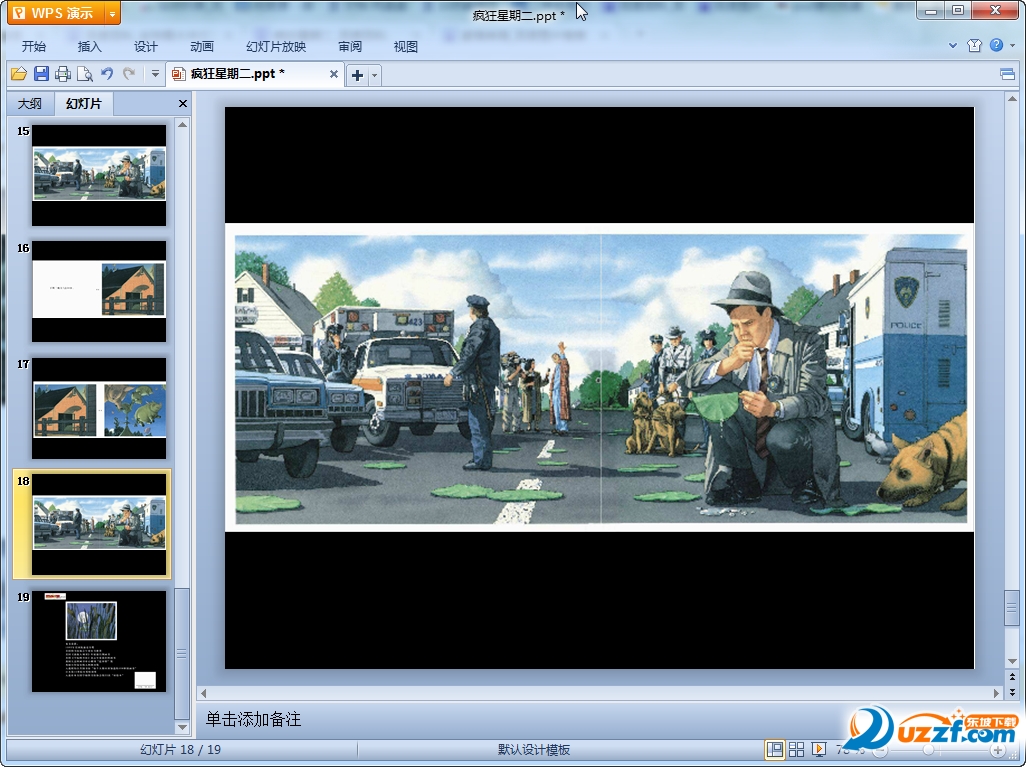Go to next slide with double-down arrow
1026x767 pixels.
(1012, 692)
